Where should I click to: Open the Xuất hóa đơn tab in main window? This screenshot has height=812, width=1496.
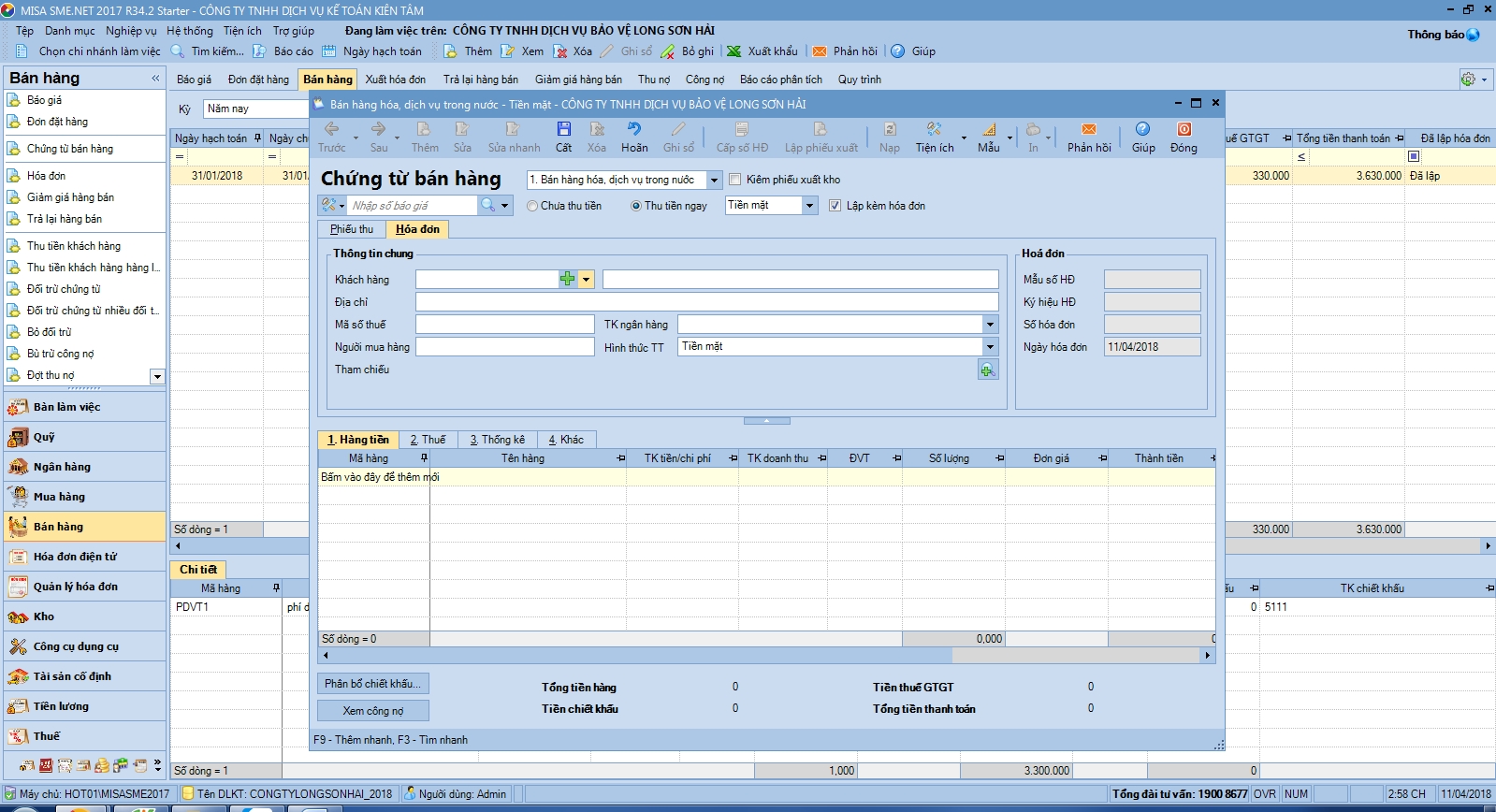pos(395,80)
